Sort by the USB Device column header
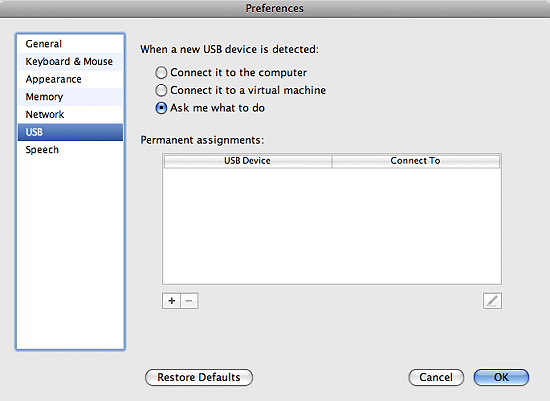The width and height of the screenshot is (550, 401). tap(248, 161)
